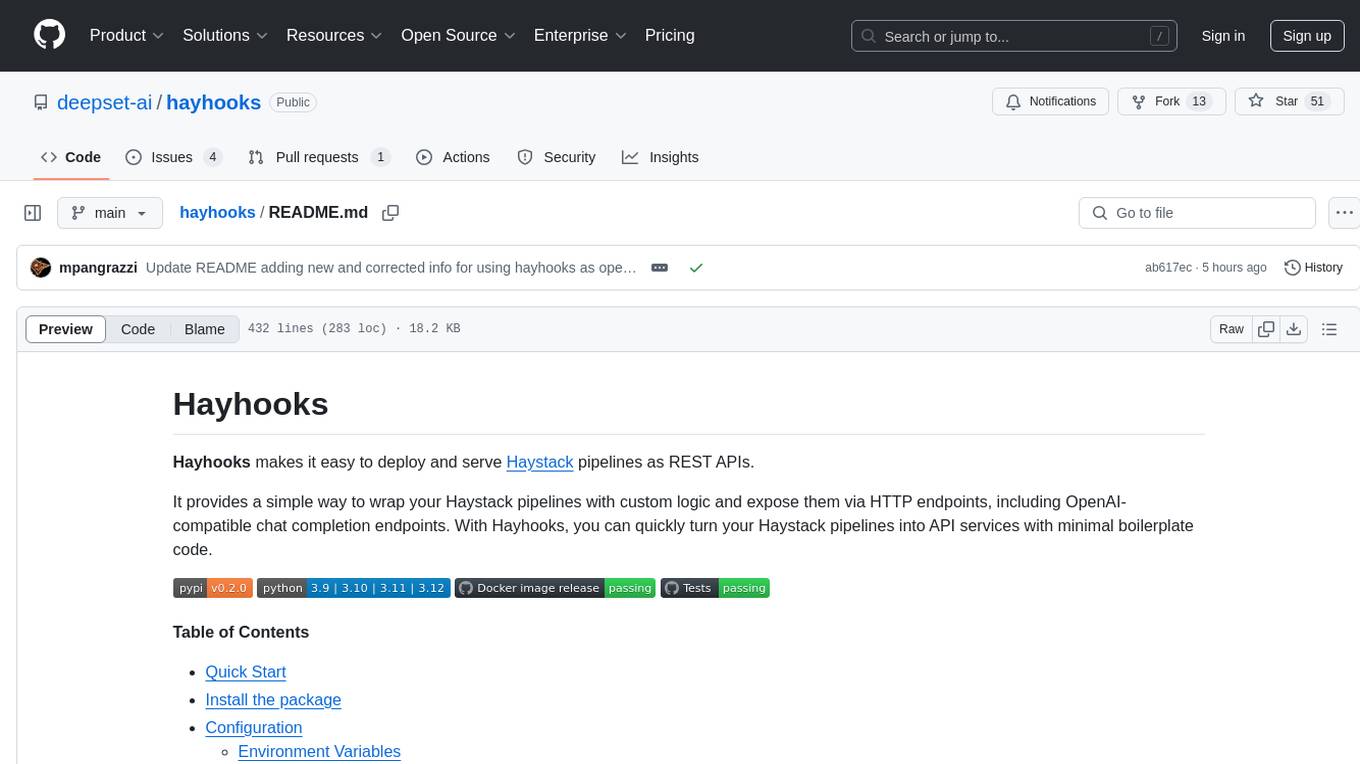Screen dimensions: 1360x764
Task: Focus the Search or jump to field
Action: 1014,36
